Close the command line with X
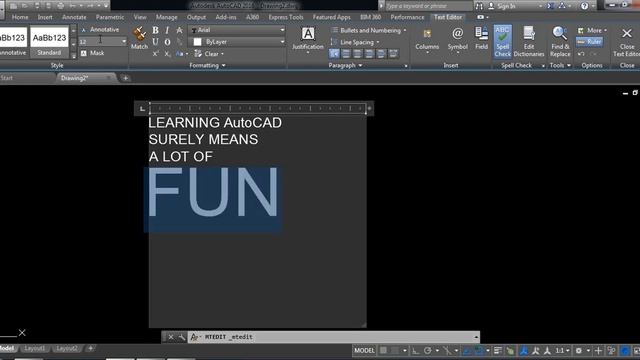 click(x=171, y=337)
